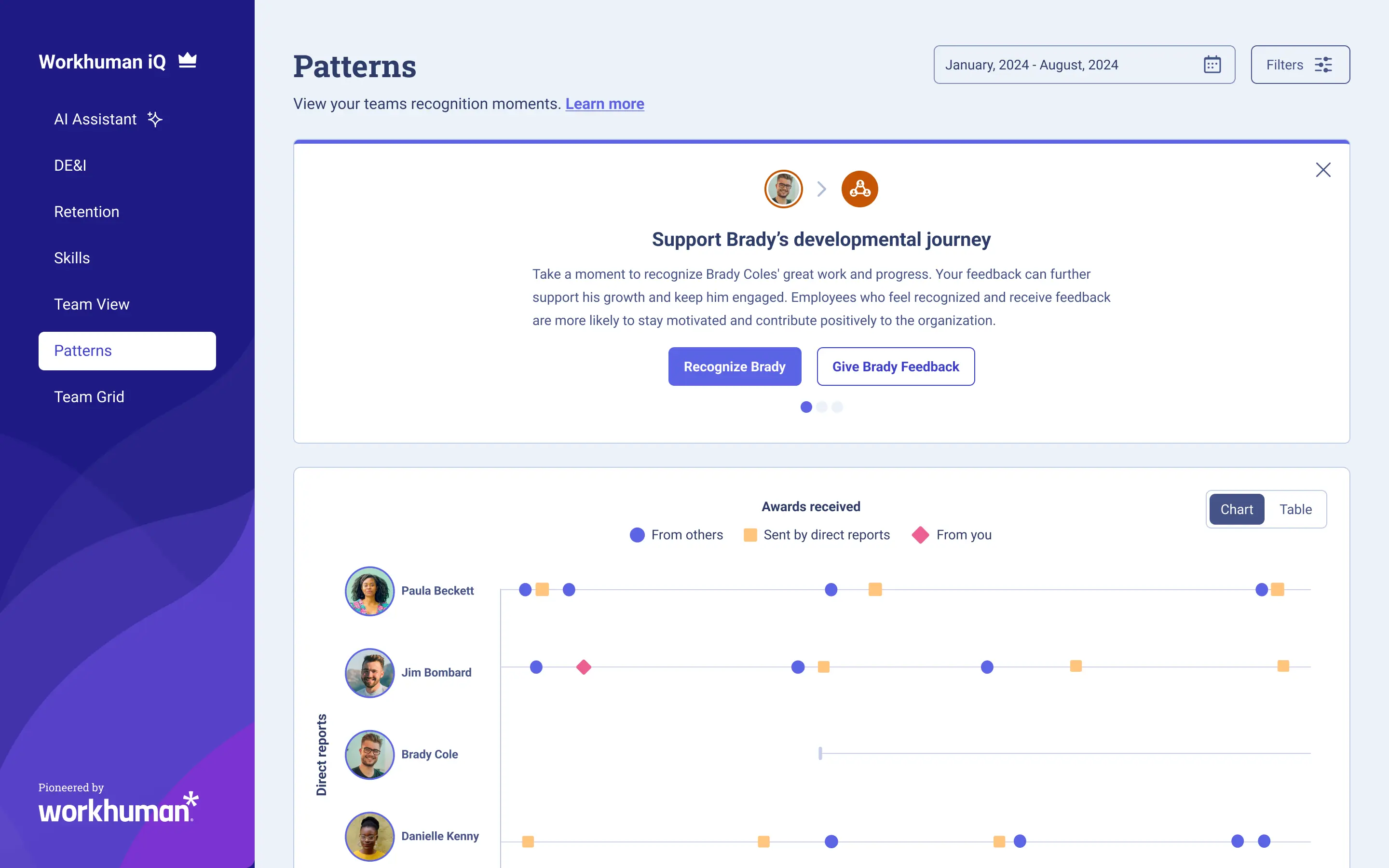Click the Recognize Brady button
Viewport: 1389px width, 868px height.
pyautogui.click(x=735, y=366)
